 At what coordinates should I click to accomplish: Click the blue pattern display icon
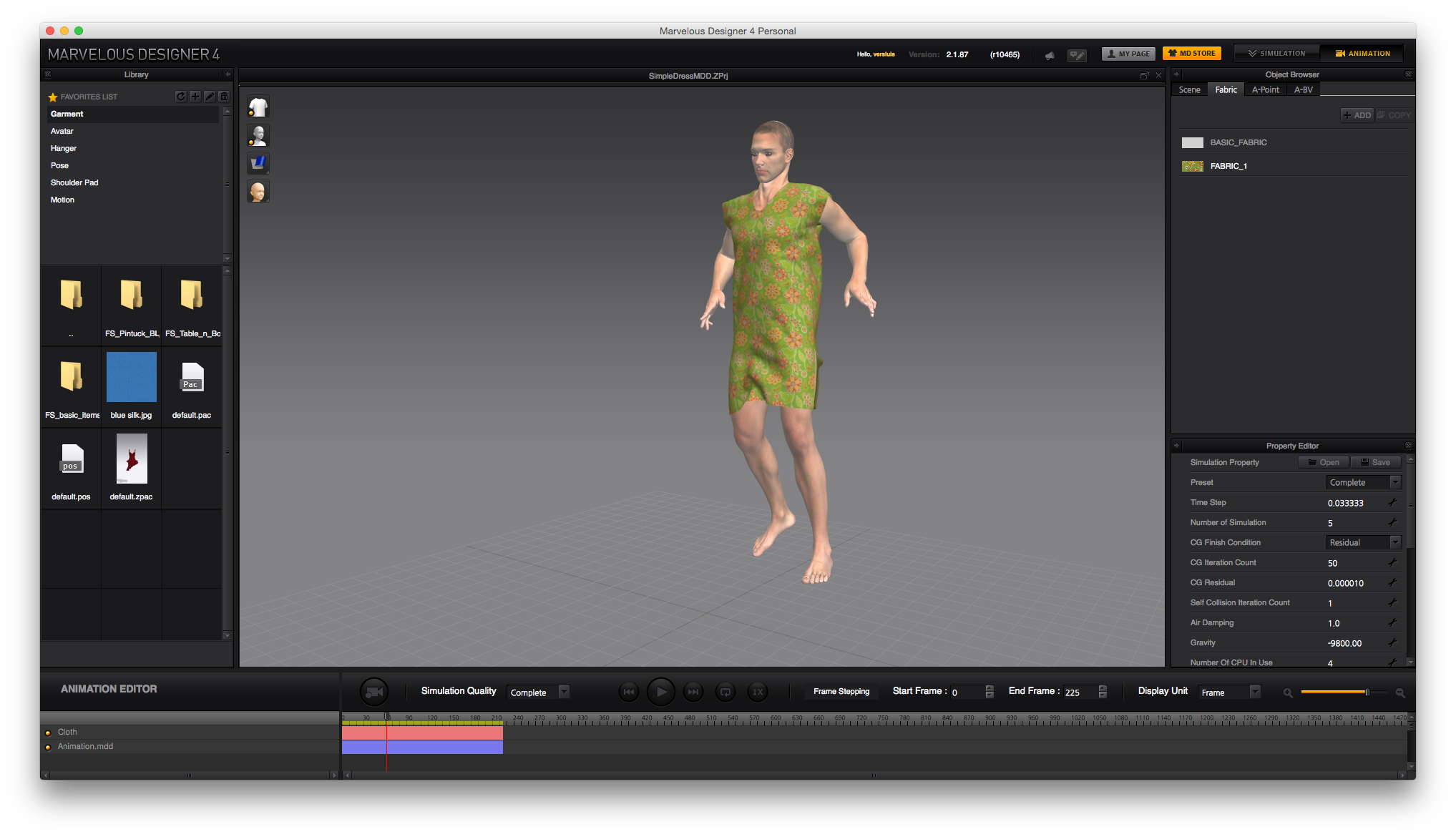[x=258, y=163]
